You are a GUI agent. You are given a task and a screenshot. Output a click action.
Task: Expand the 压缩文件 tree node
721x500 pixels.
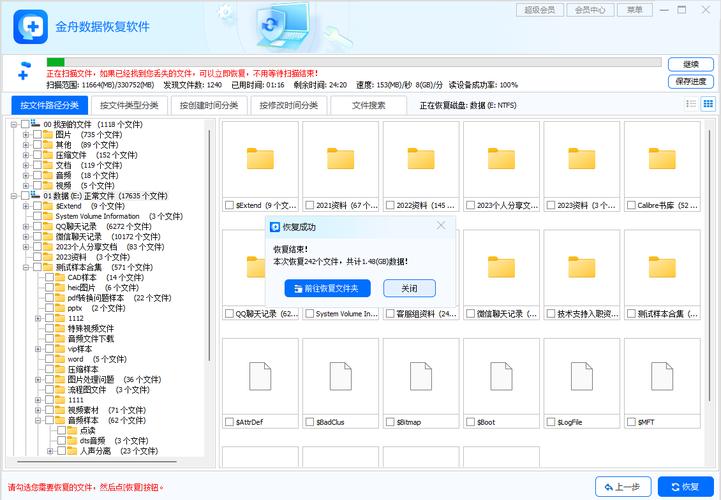point(26,155)
